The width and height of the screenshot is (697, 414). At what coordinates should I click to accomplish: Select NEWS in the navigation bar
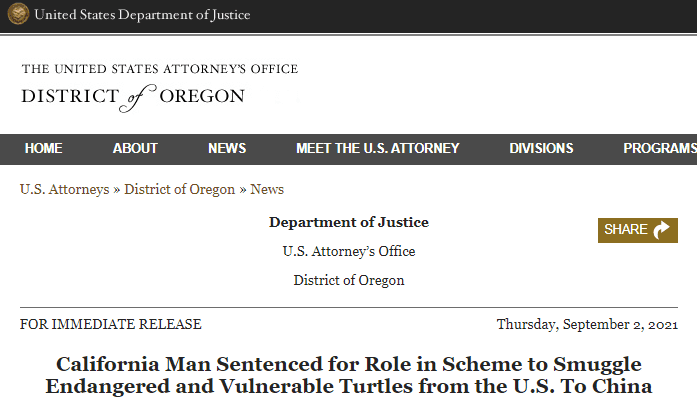(x=227, y=149)
